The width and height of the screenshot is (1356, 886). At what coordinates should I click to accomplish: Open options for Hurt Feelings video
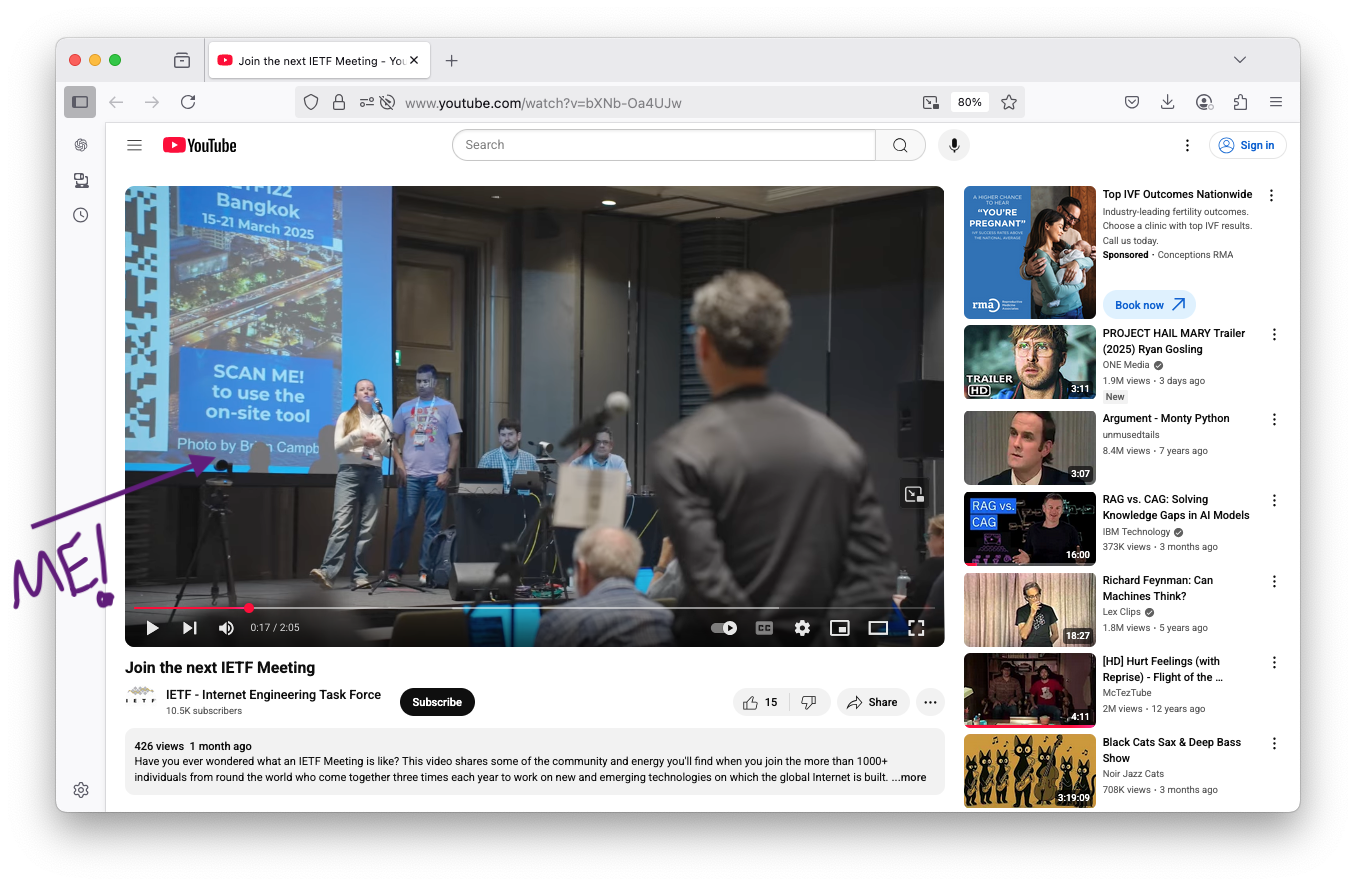(1274, 663)
